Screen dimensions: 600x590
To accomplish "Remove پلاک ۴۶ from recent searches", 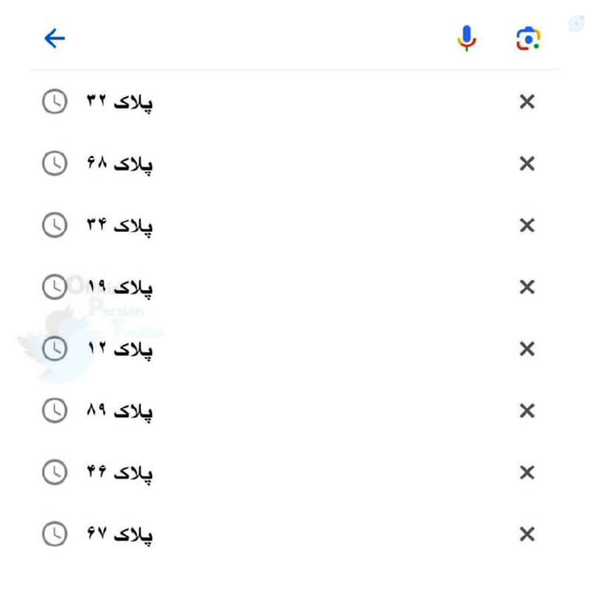I will point(527,472).
